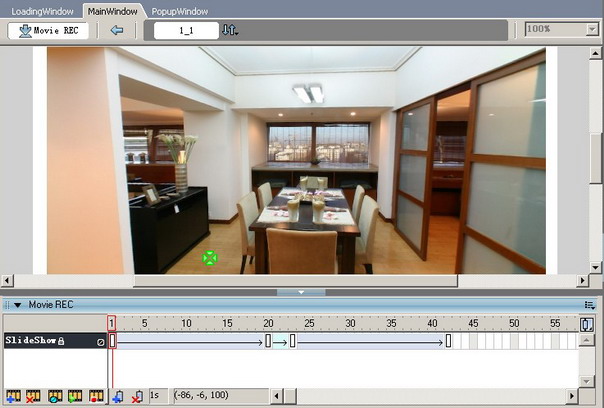This screenshot has height=408, width=604.
Task: Click the delete keyframe icon
Action: 138,396
